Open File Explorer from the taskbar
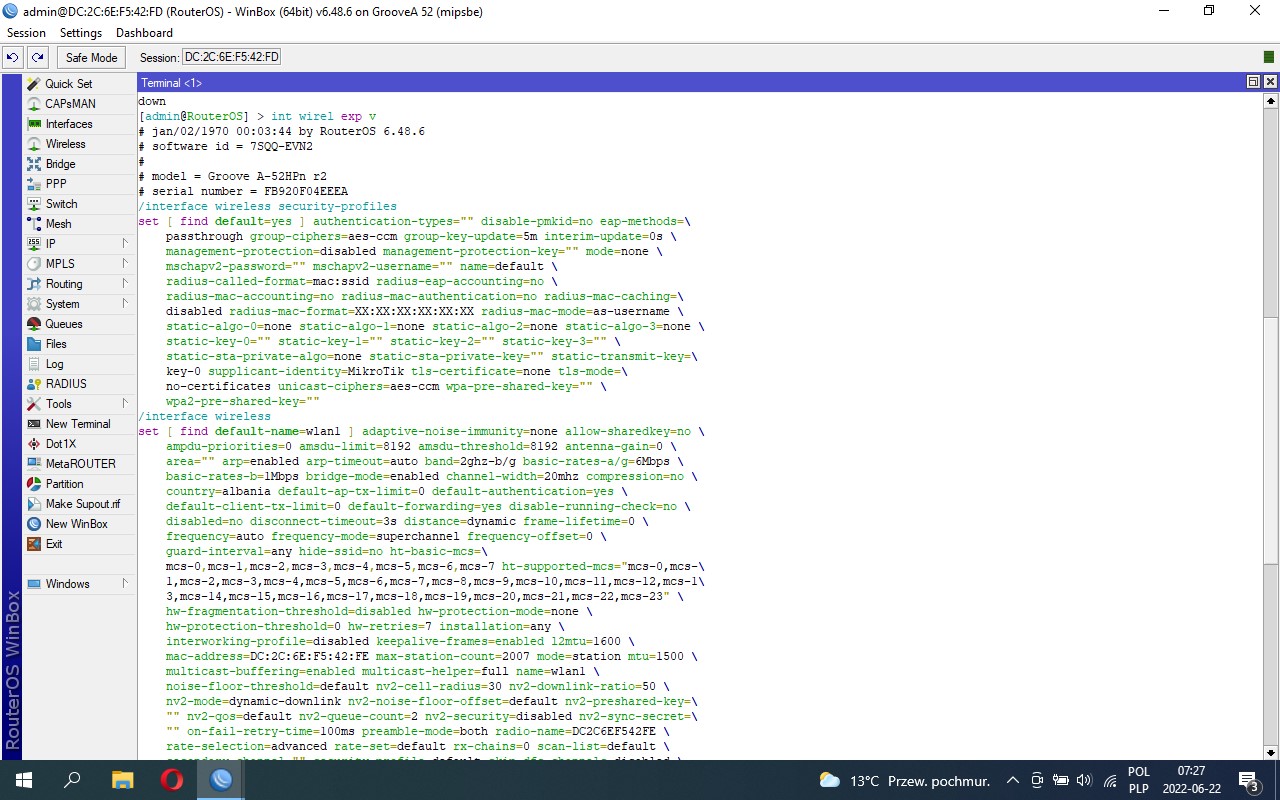 (x=122, y=780)
